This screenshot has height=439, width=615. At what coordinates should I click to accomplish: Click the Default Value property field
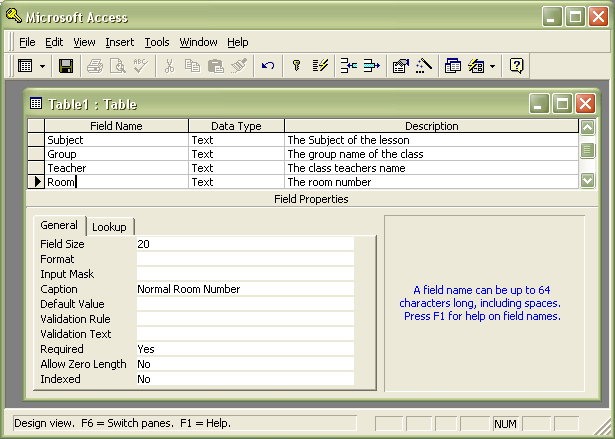tap(245, 304)
